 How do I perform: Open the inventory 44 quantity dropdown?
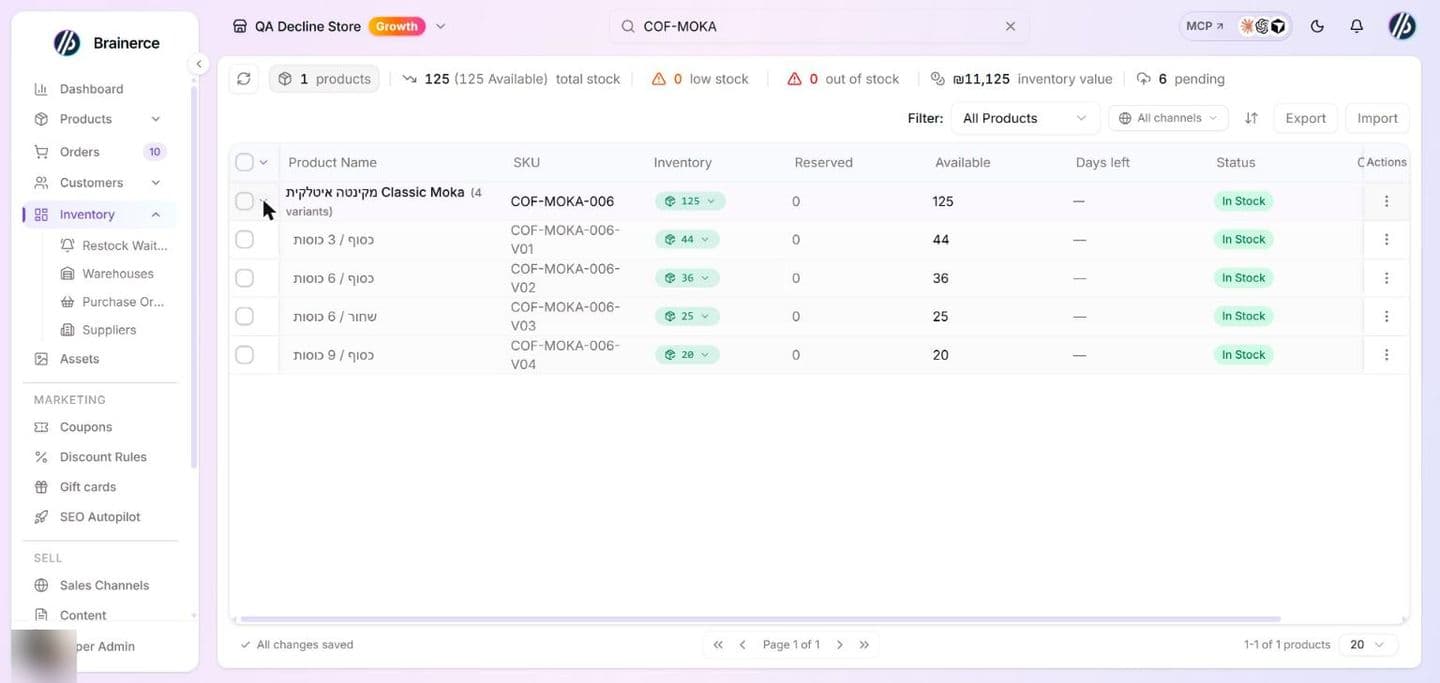point(687,239)
